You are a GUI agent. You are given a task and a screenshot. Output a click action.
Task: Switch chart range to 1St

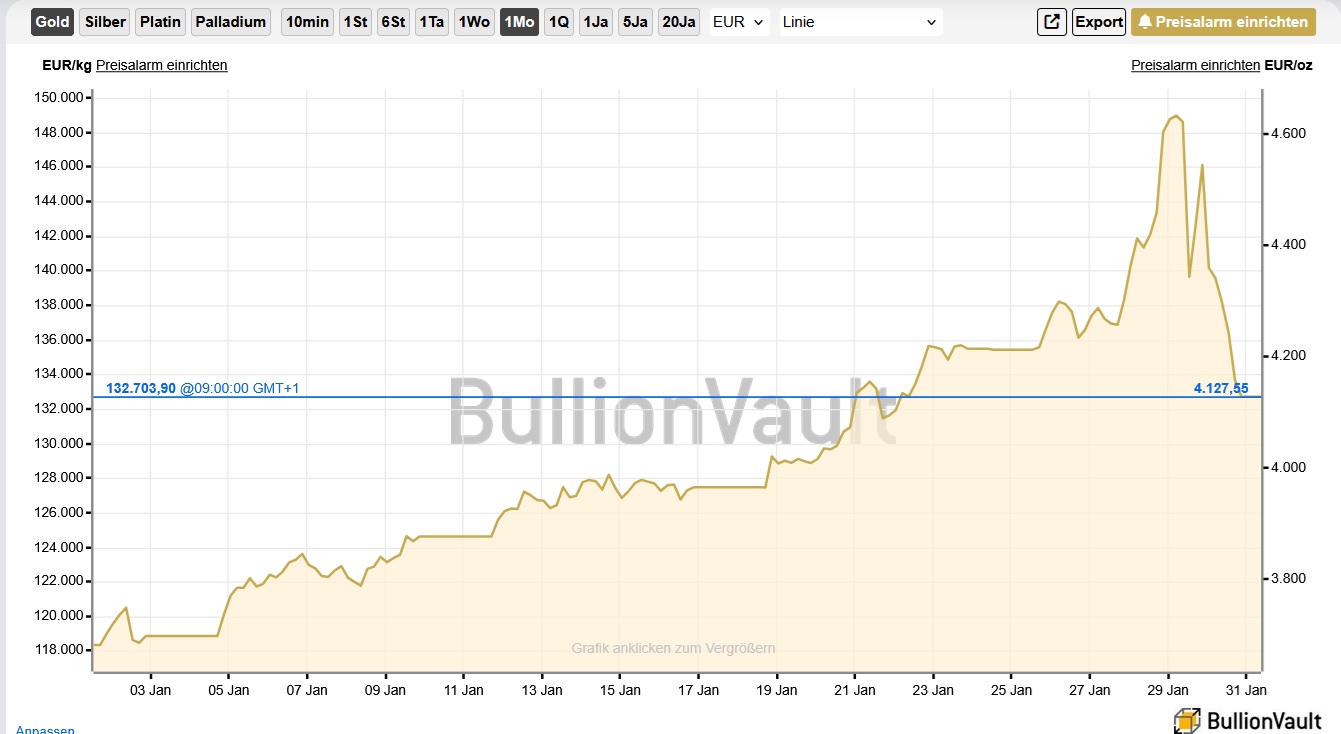pos(355,22)
